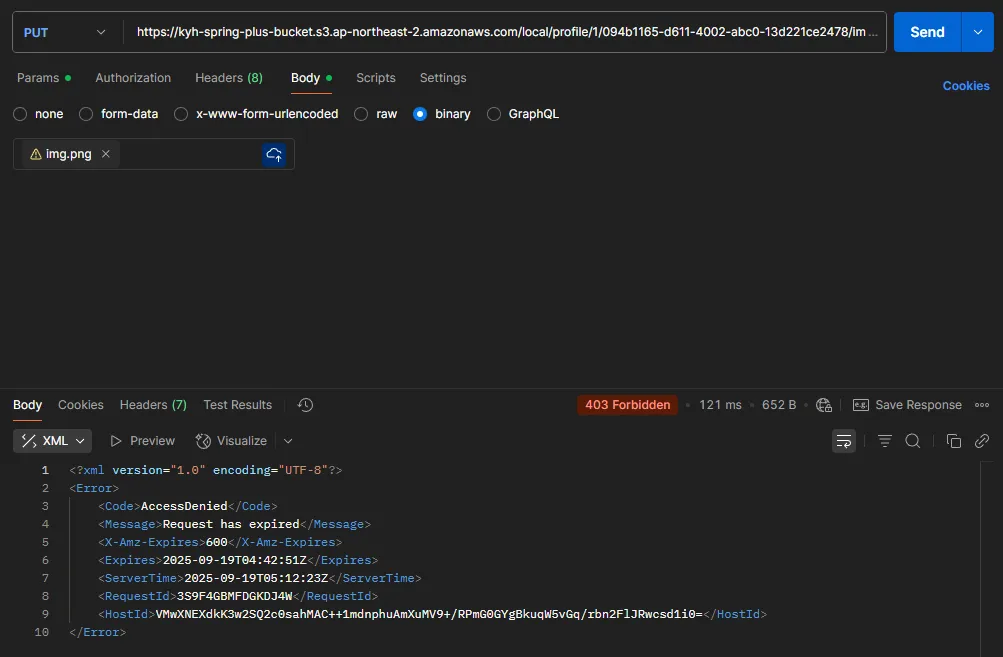Click the request URL field

click(505, 32)
